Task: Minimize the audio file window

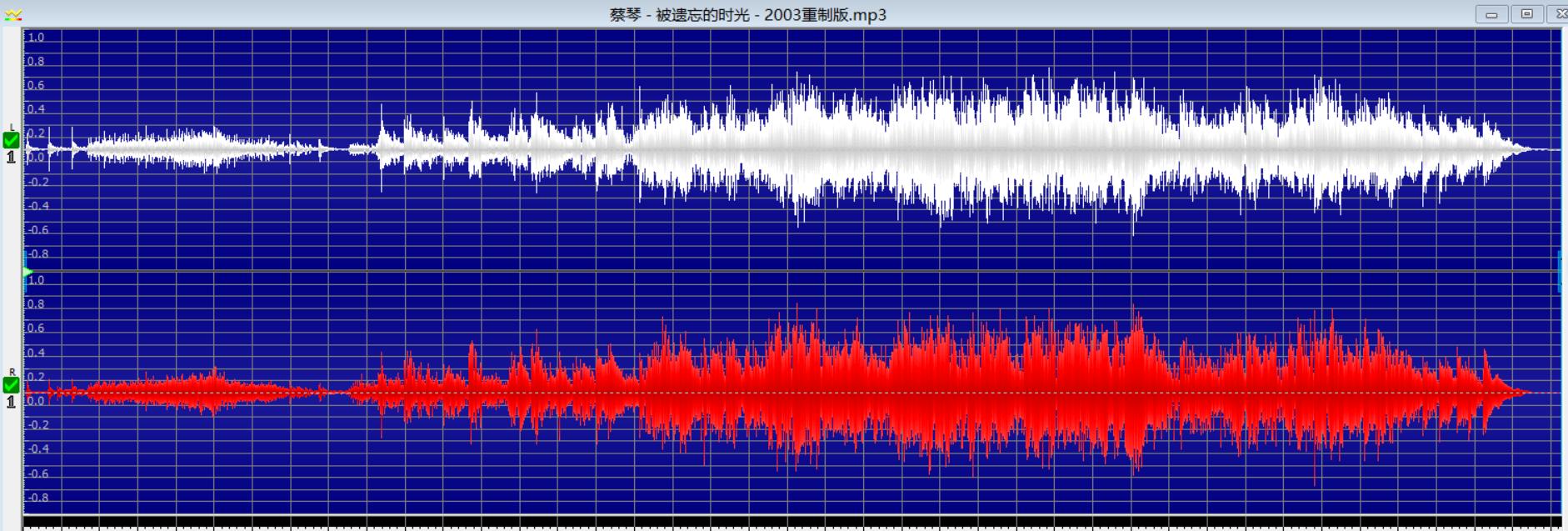Action: point(1491,14)
